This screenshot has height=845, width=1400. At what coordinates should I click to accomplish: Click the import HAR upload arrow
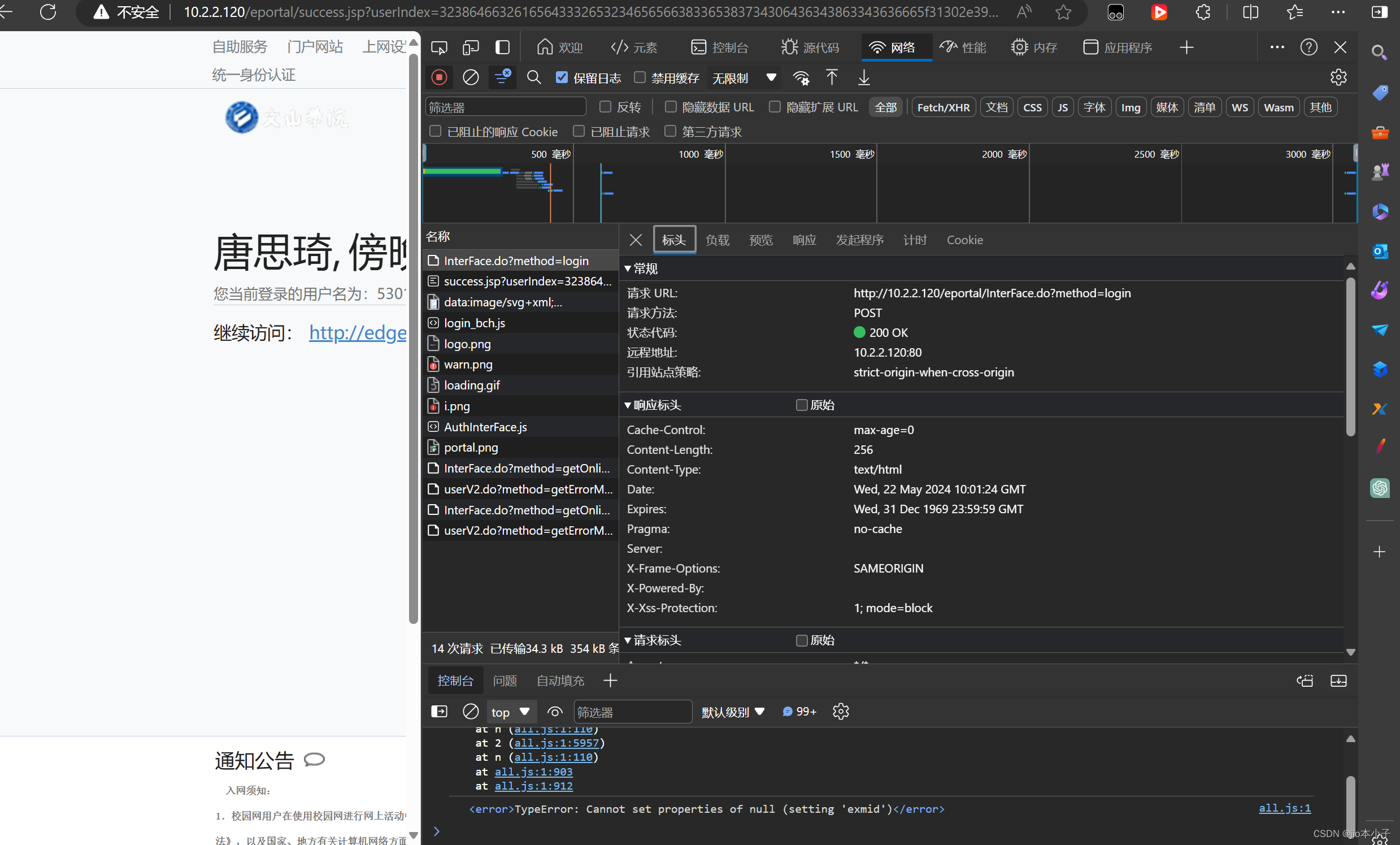tap(831, 77)
